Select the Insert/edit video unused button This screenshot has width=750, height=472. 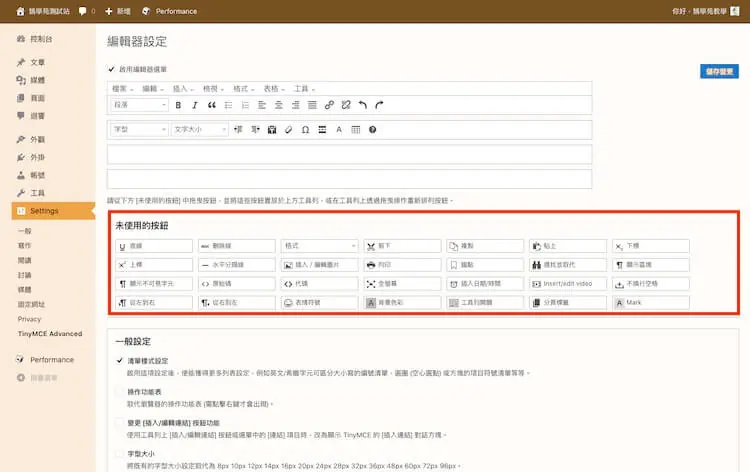568,284
